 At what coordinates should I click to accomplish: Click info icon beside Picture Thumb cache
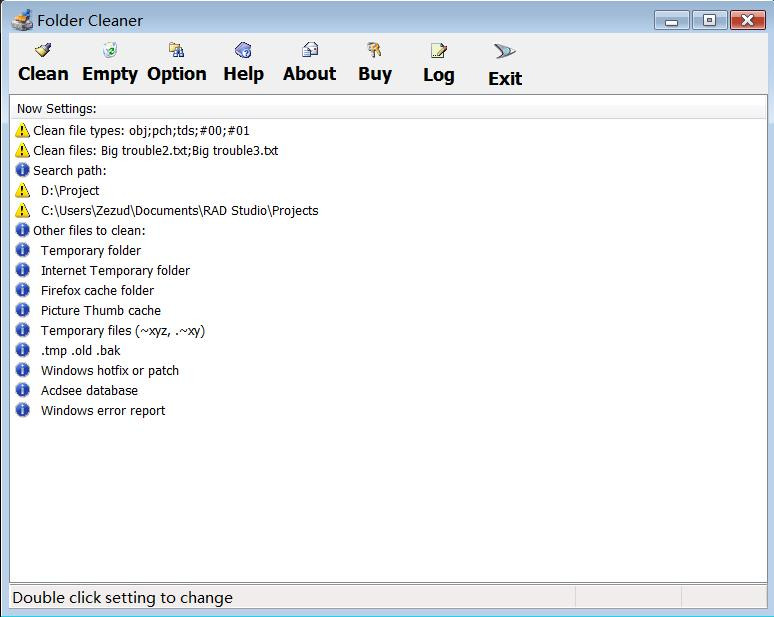coord(22,310)
